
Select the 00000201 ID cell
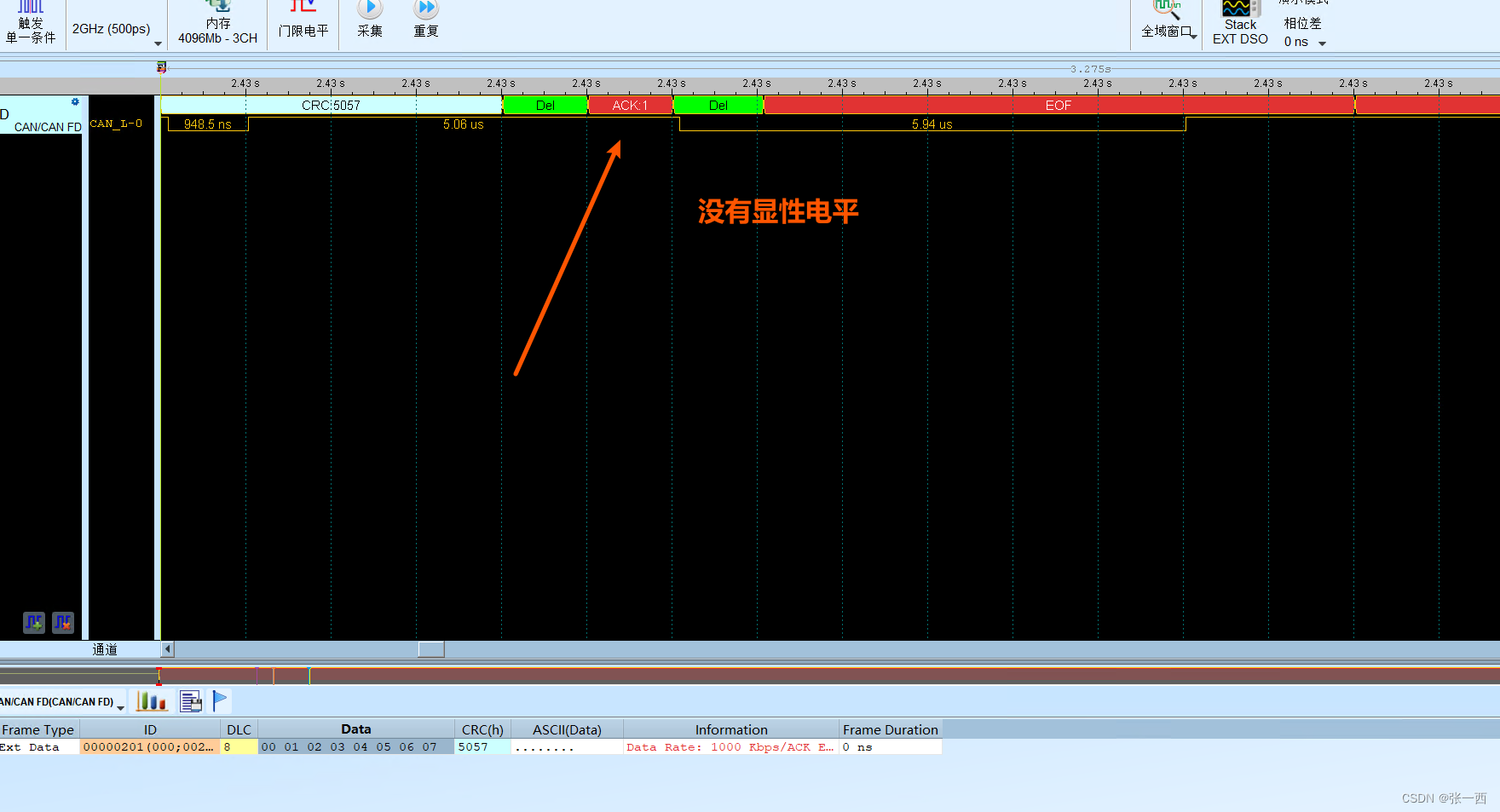tap(150, 747)
